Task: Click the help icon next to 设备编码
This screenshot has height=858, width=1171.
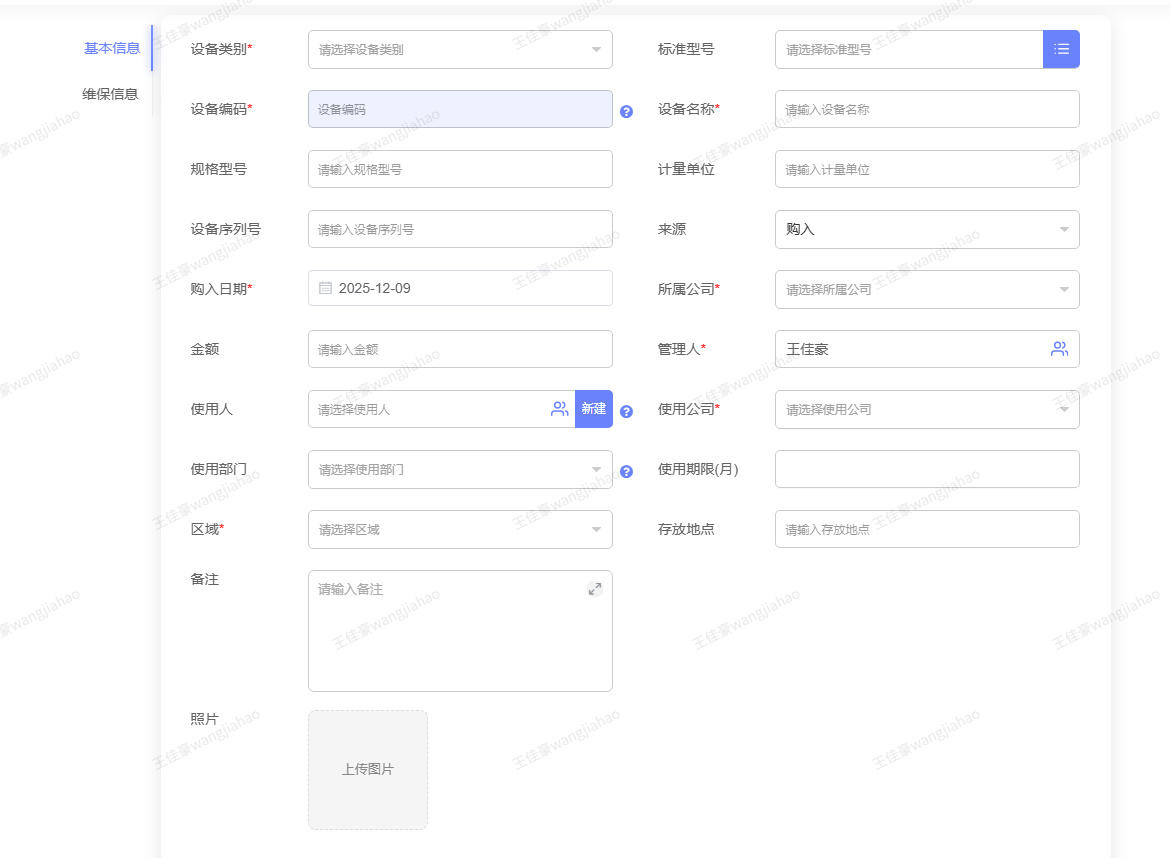Action: (x=626, y=111)
